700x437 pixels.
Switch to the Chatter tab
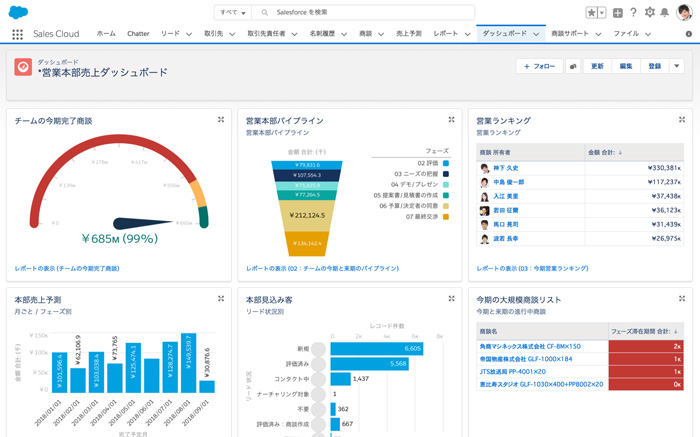click(x=138, y=34)
